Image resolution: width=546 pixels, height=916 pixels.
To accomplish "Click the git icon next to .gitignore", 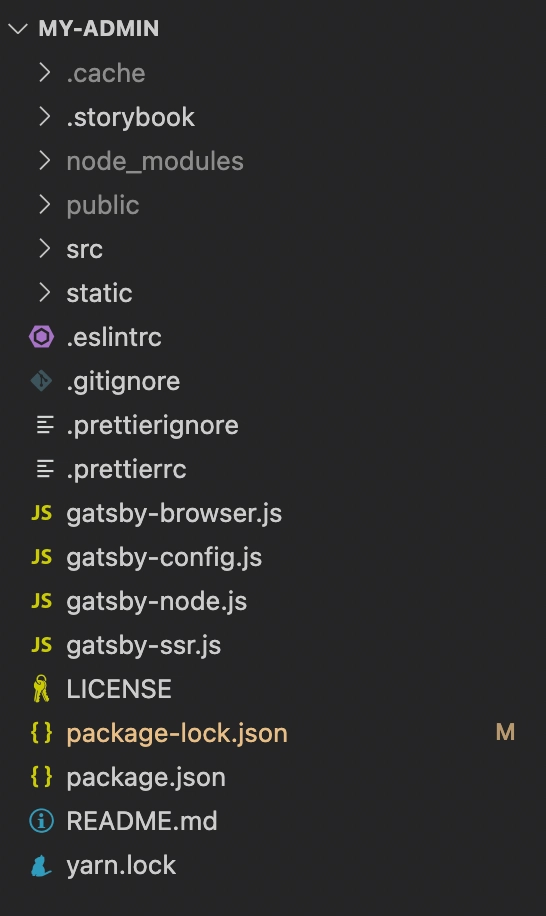I will tap(41, 381).
